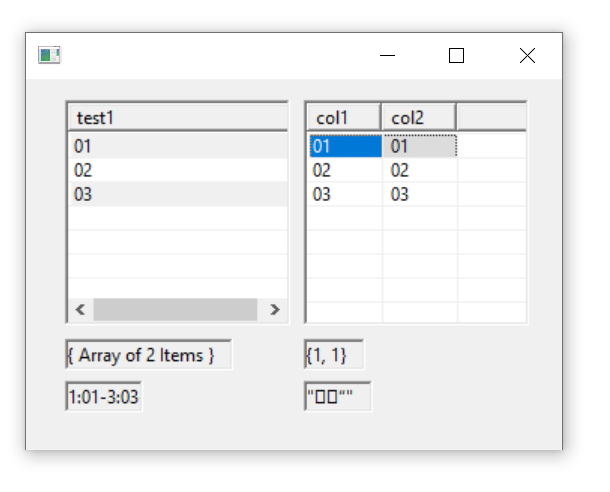Click the "{1, 1}" text field
Viewport: 610px width, 492px height.
tap(334, 355)
